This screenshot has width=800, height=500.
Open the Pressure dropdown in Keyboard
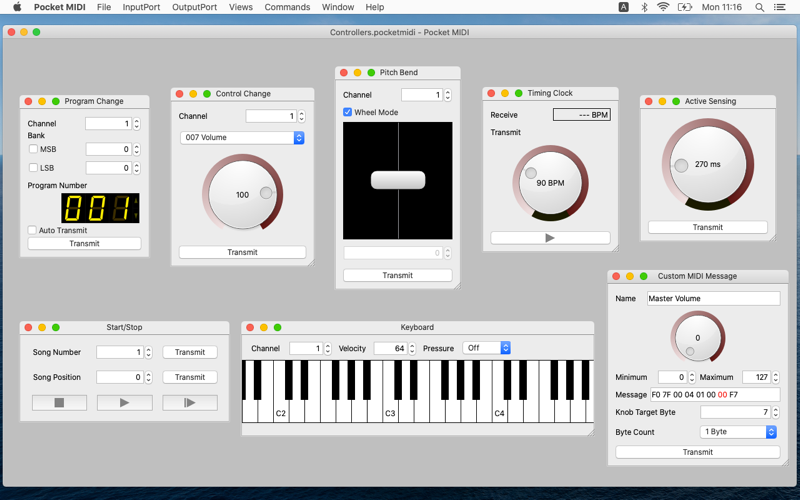pos(486,348)
